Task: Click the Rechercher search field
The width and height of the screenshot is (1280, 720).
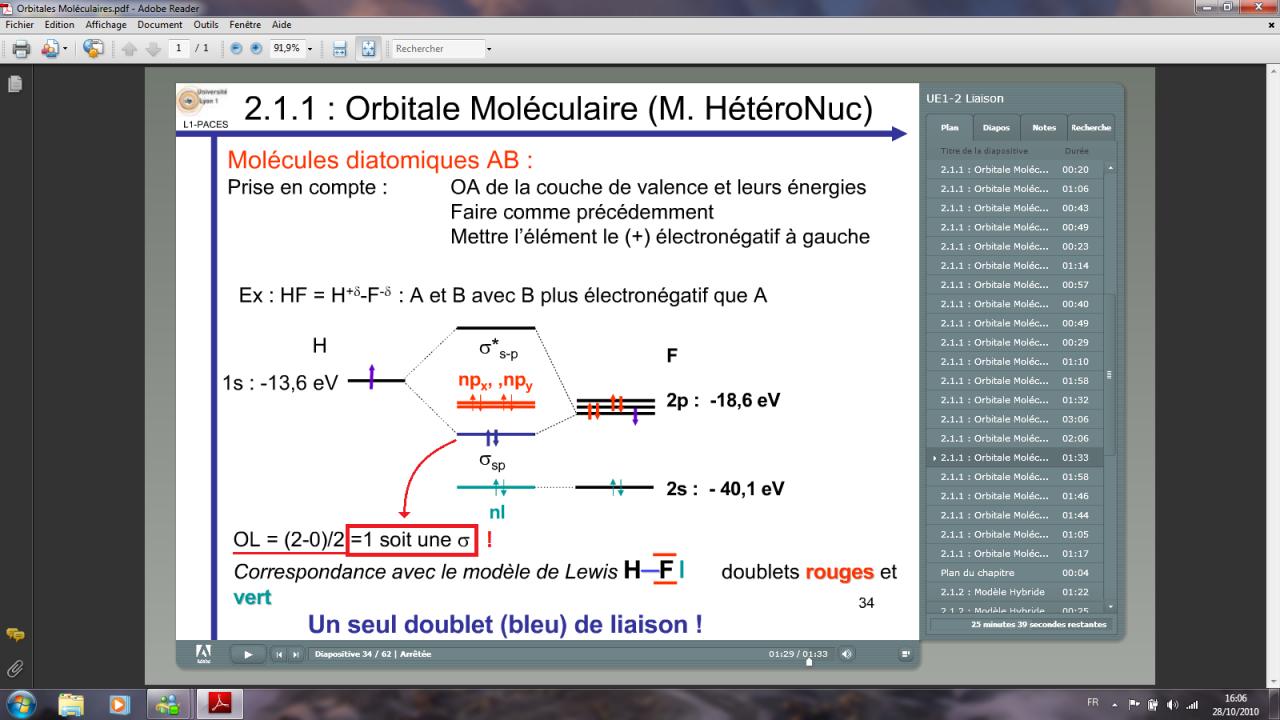Action: click(438, 48)
